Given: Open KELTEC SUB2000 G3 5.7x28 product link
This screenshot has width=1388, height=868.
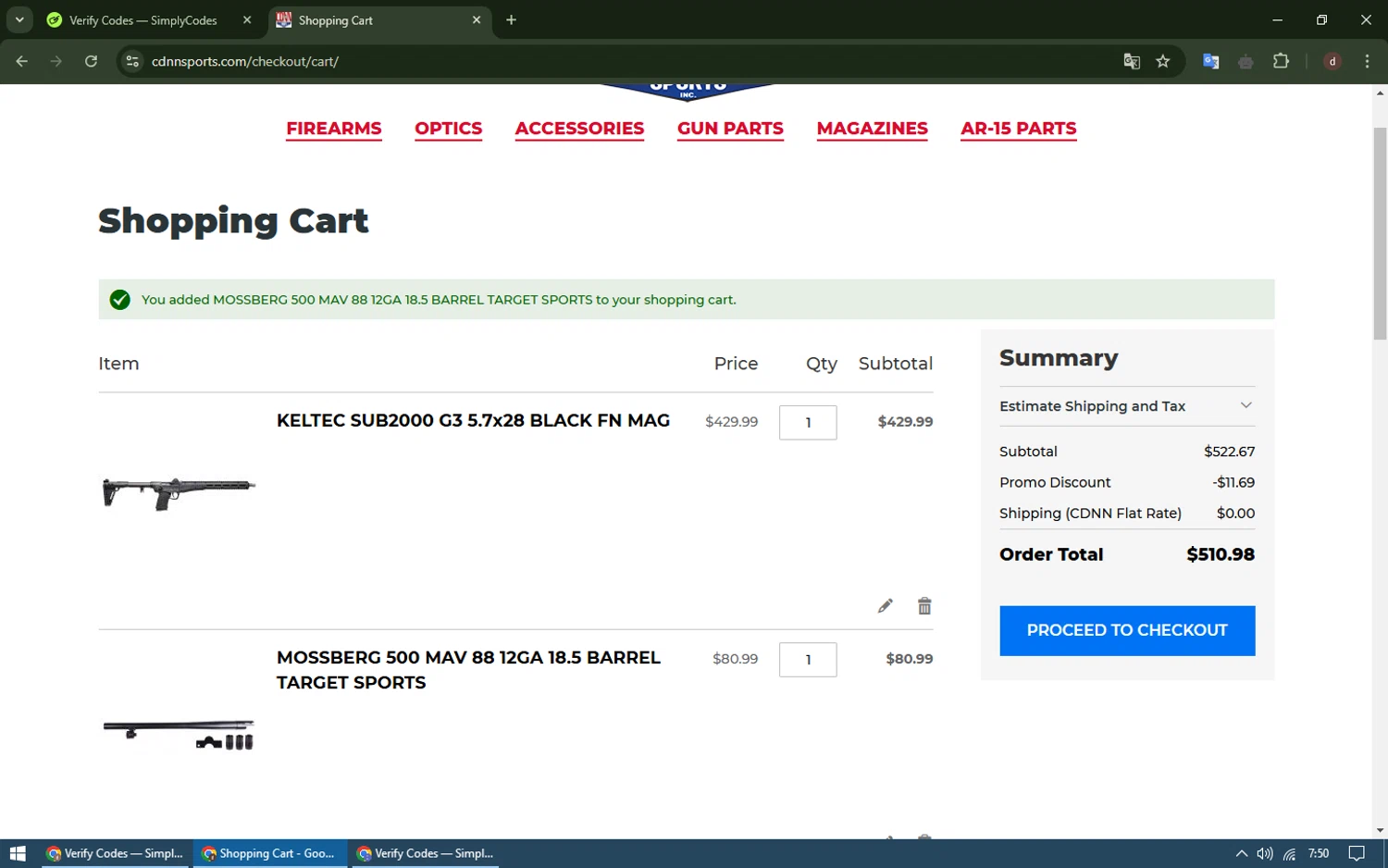Looking at the screenshot, I should 473,421.
